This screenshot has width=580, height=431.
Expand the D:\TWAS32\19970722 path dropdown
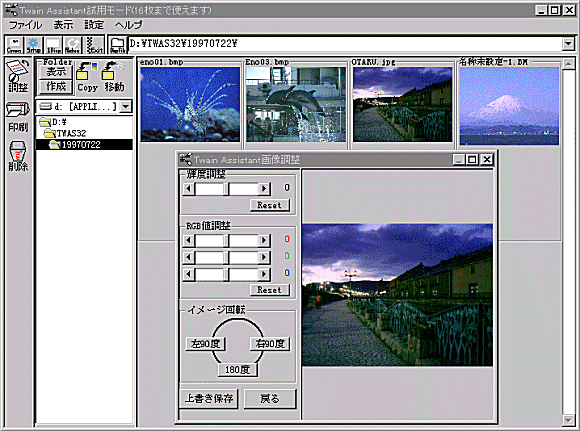click(x=568, y=44)
